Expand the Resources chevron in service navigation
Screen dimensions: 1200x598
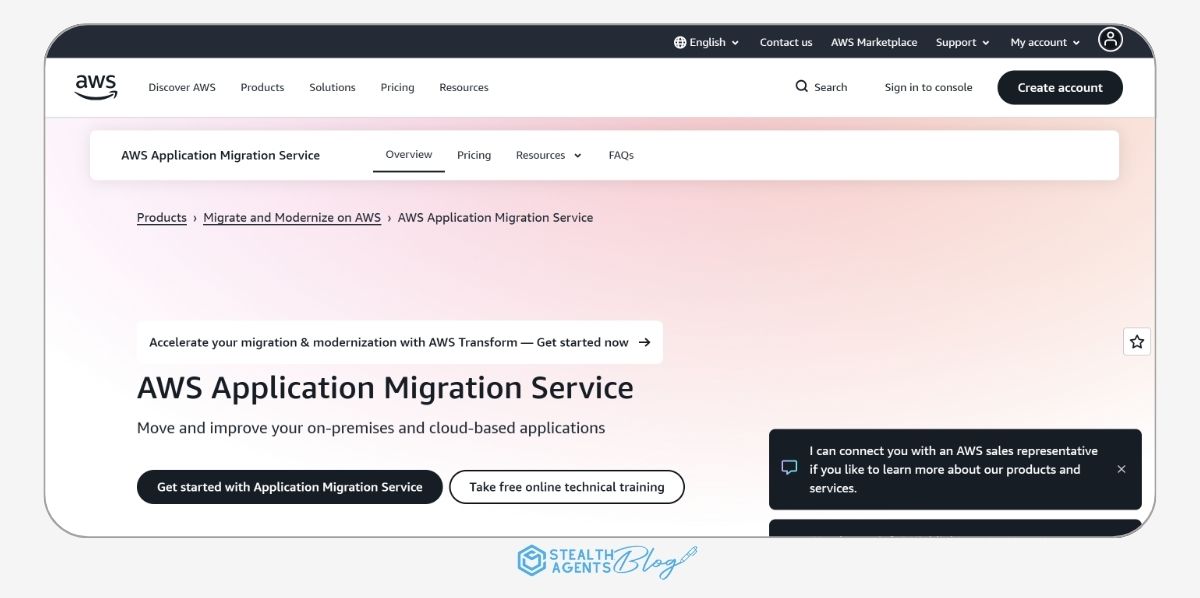577,155
